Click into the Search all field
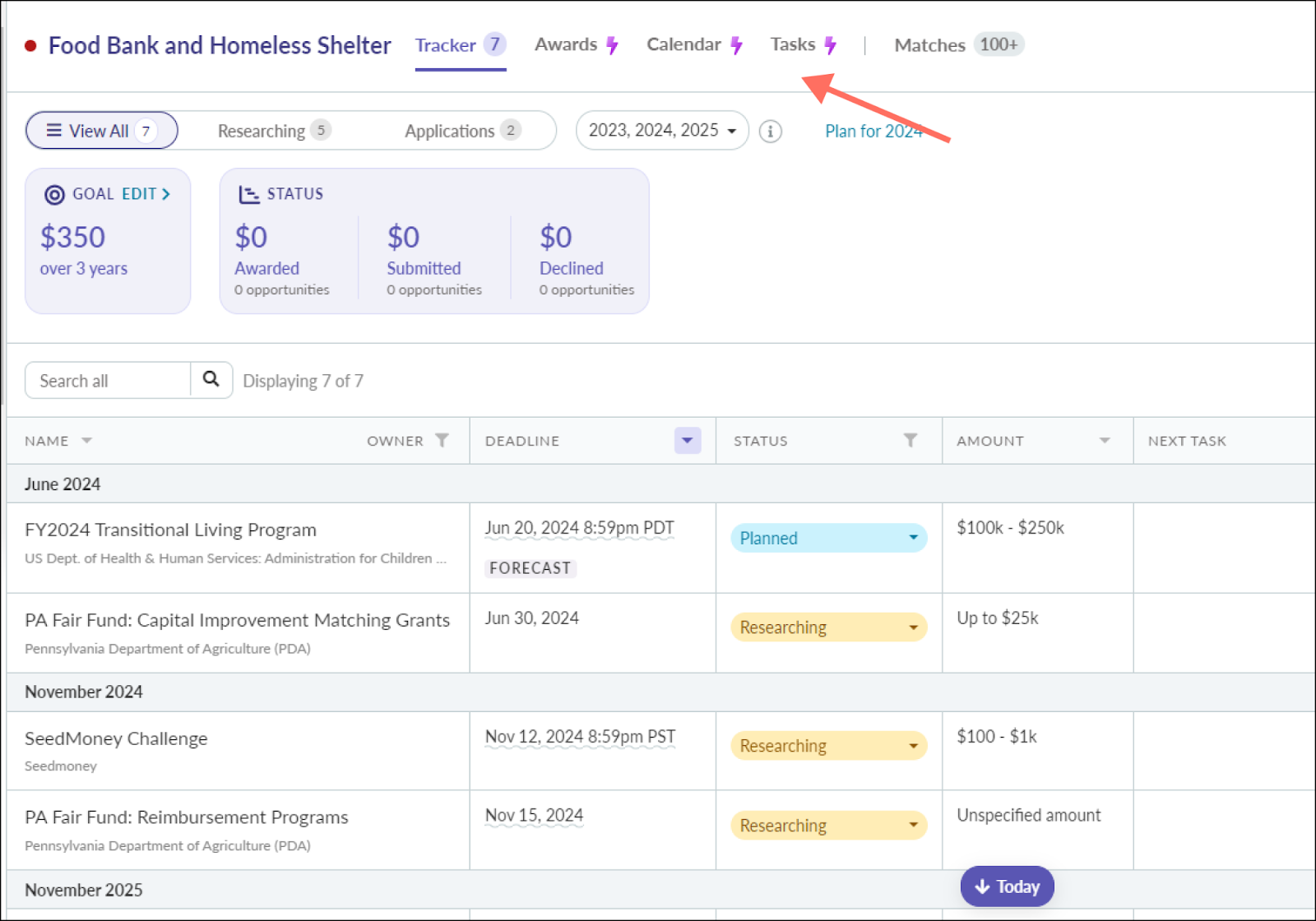The width and height of the screenshot is (1316, 921). coord(109,381)
